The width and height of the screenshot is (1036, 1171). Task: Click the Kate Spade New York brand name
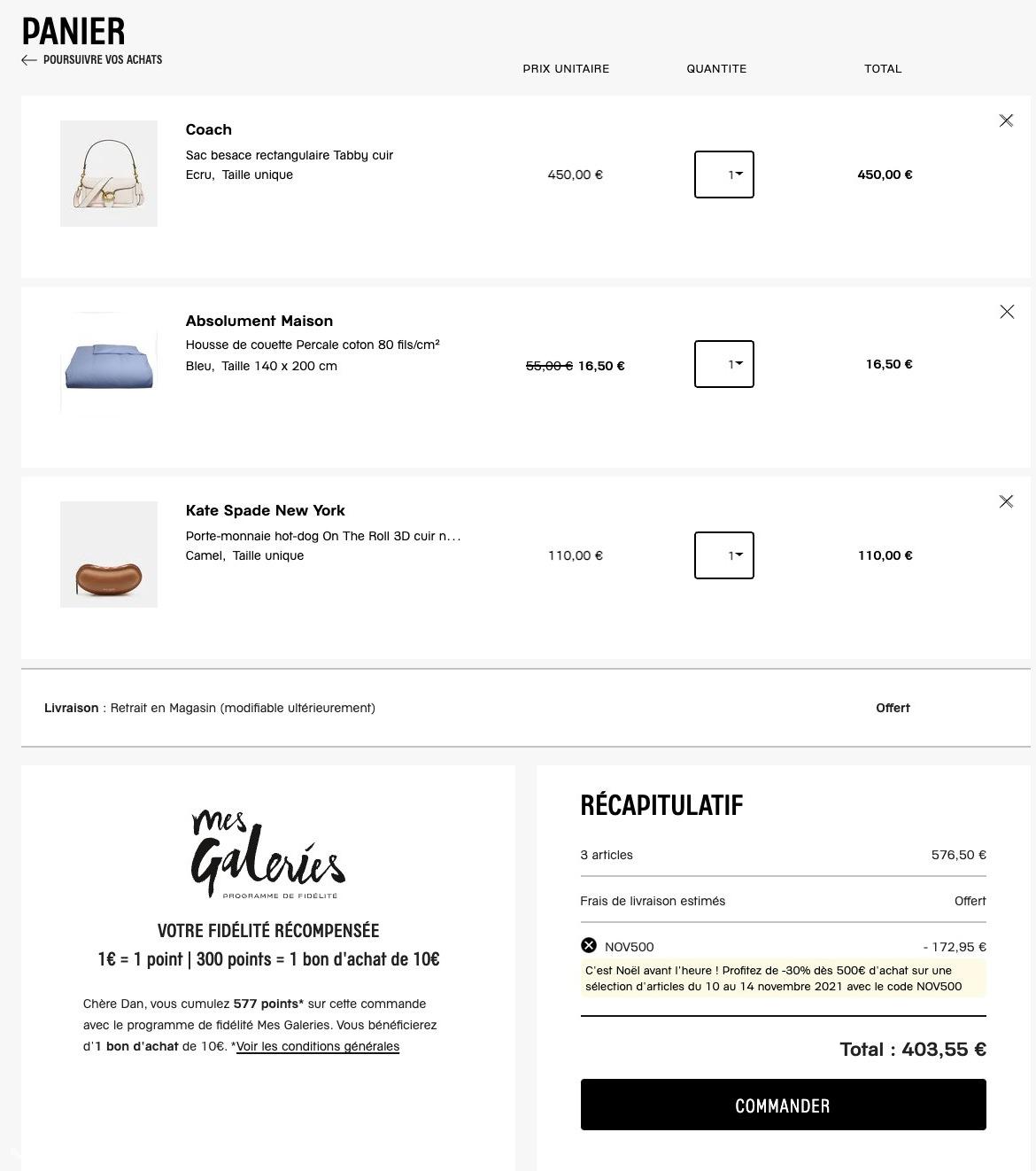[265, 510]
